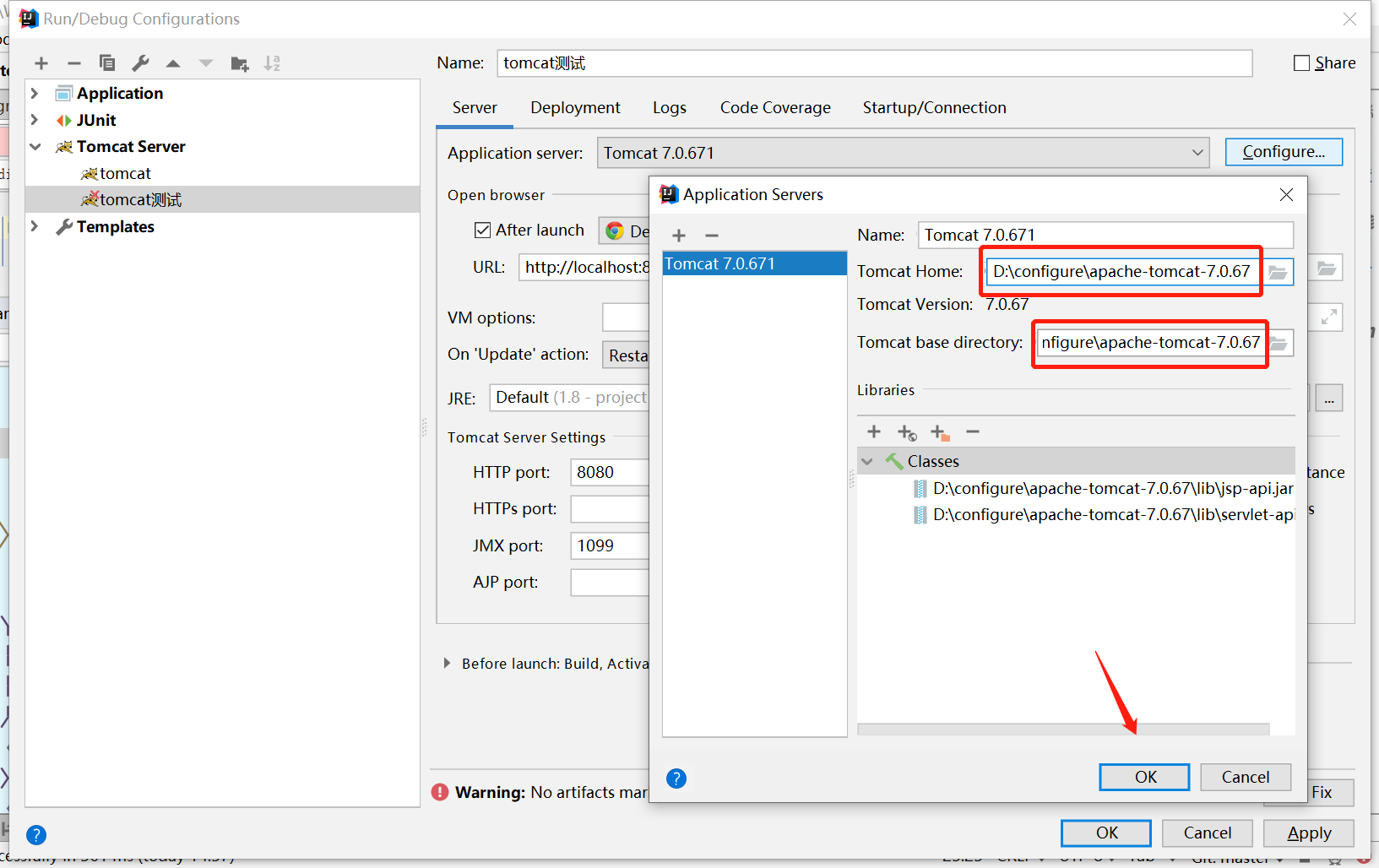Browse Tomcat Home folder icon
This screenshot has width=1379, height=868.
(1279, 272)
